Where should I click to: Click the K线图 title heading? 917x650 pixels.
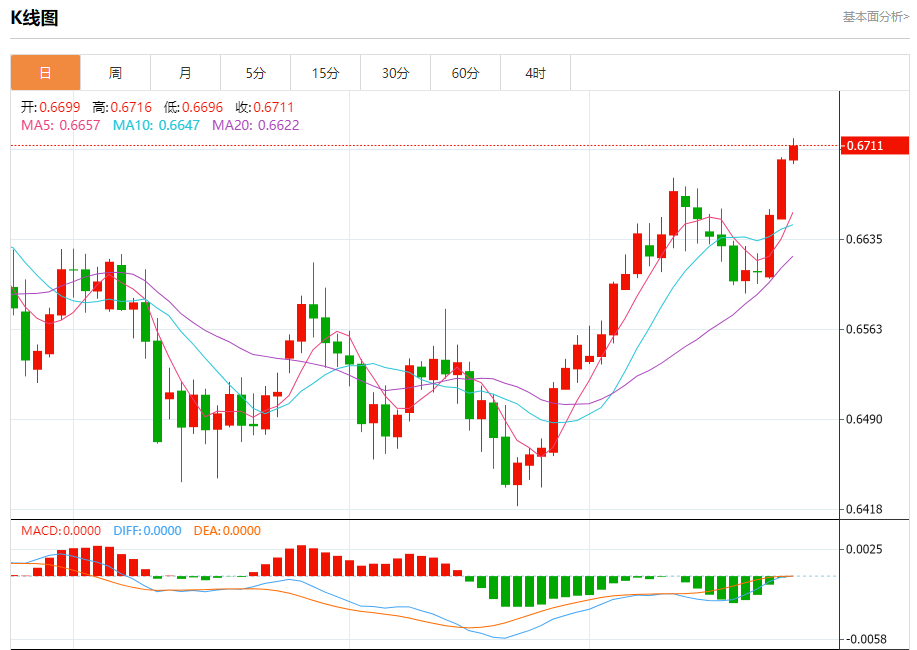point(34,17)
